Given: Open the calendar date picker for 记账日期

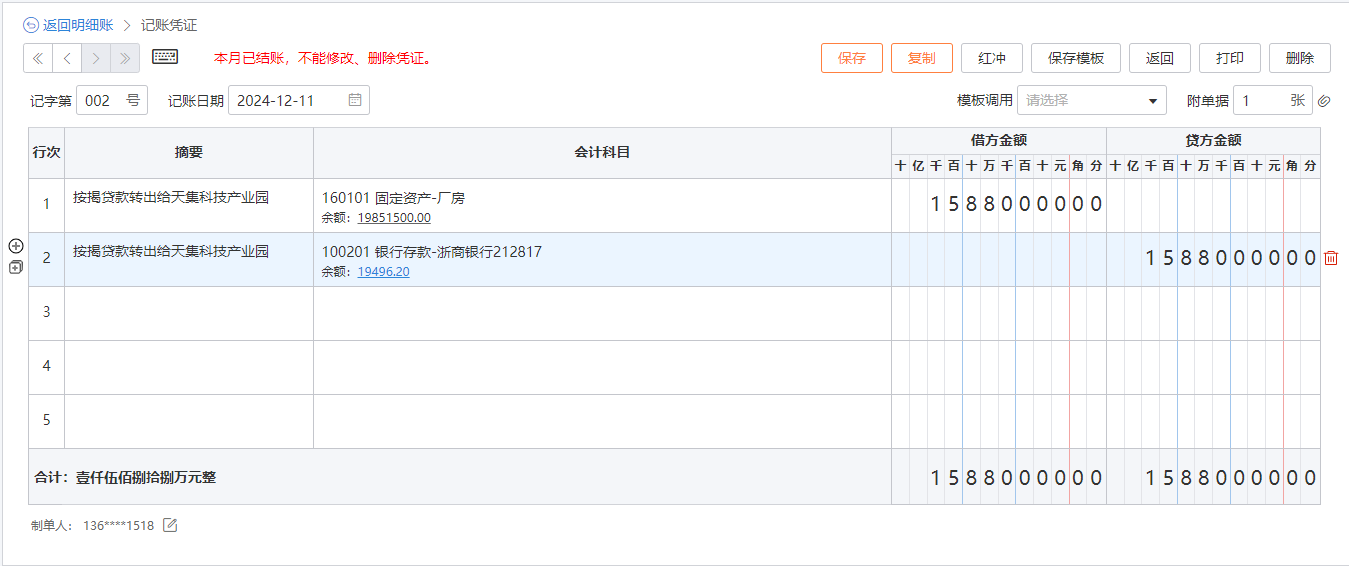Looking at the screenshot, I should (x=355, y=100).
